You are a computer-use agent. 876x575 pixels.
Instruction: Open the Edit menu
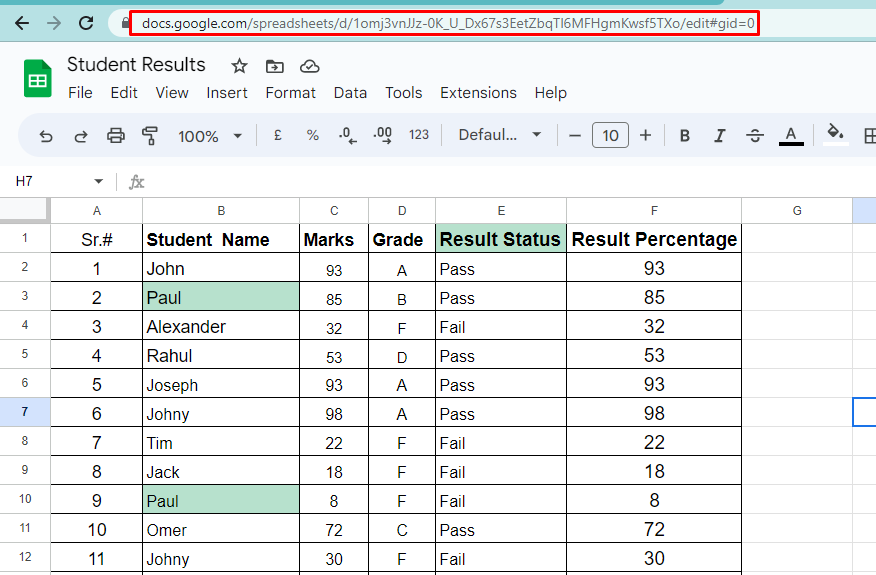click(x=124, y=93)
